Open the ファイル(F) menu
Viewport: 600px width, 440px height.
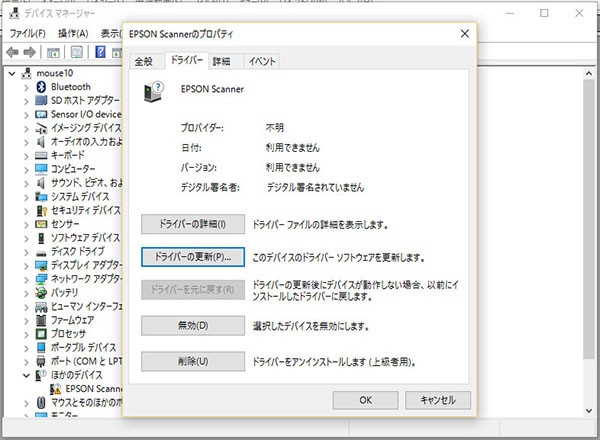point(27,34)
